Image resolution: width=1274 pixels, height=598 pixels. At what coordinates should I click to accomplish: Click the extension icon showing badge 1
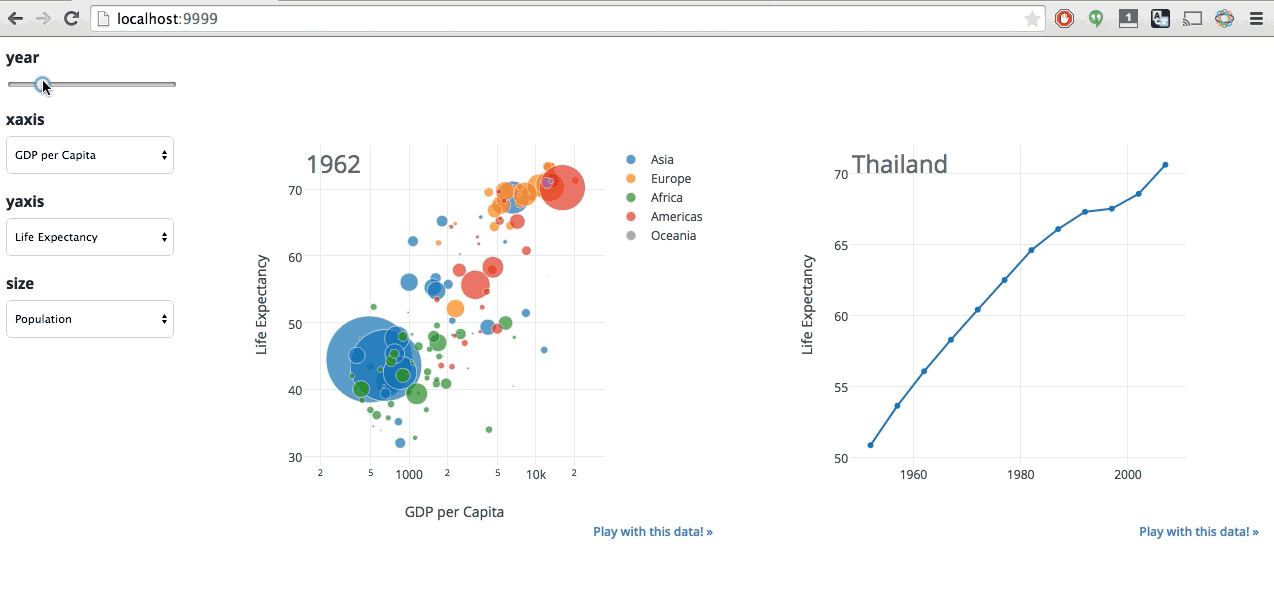[1128, 18]
